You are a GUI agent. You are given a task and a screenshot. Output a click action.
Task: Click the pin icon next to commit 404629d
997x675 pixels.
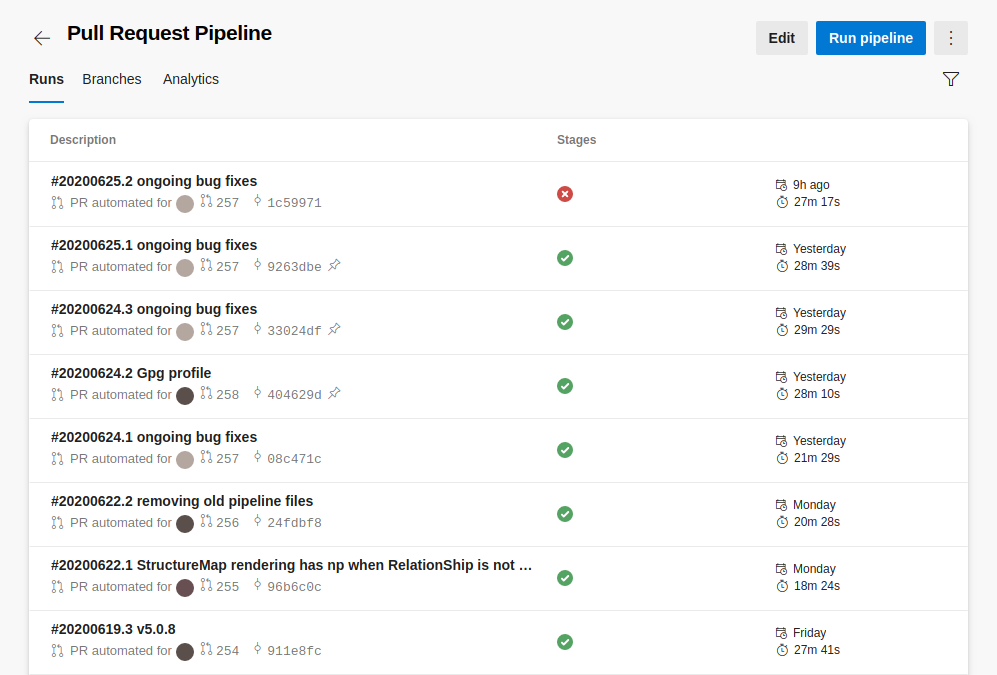[x=334, y=393]
